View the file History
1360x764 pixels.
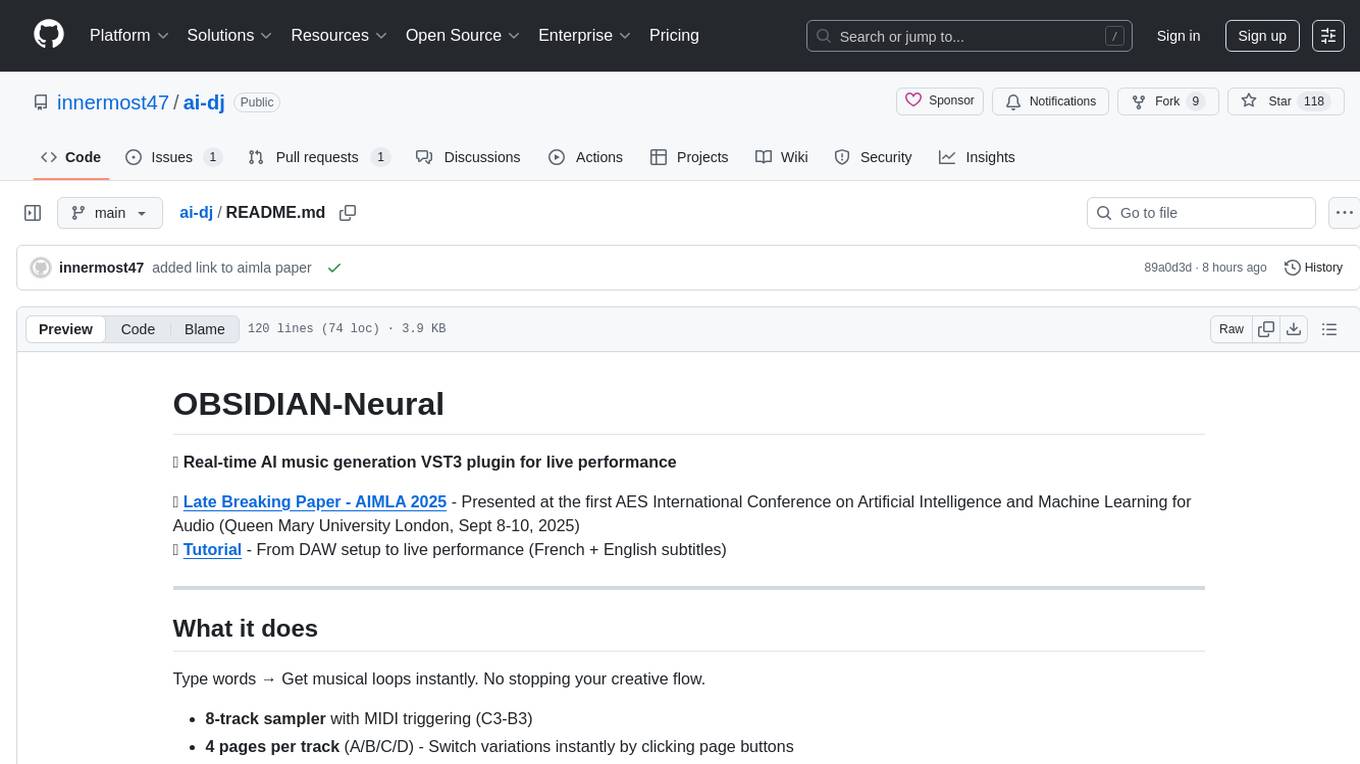tap(1313, 268)
